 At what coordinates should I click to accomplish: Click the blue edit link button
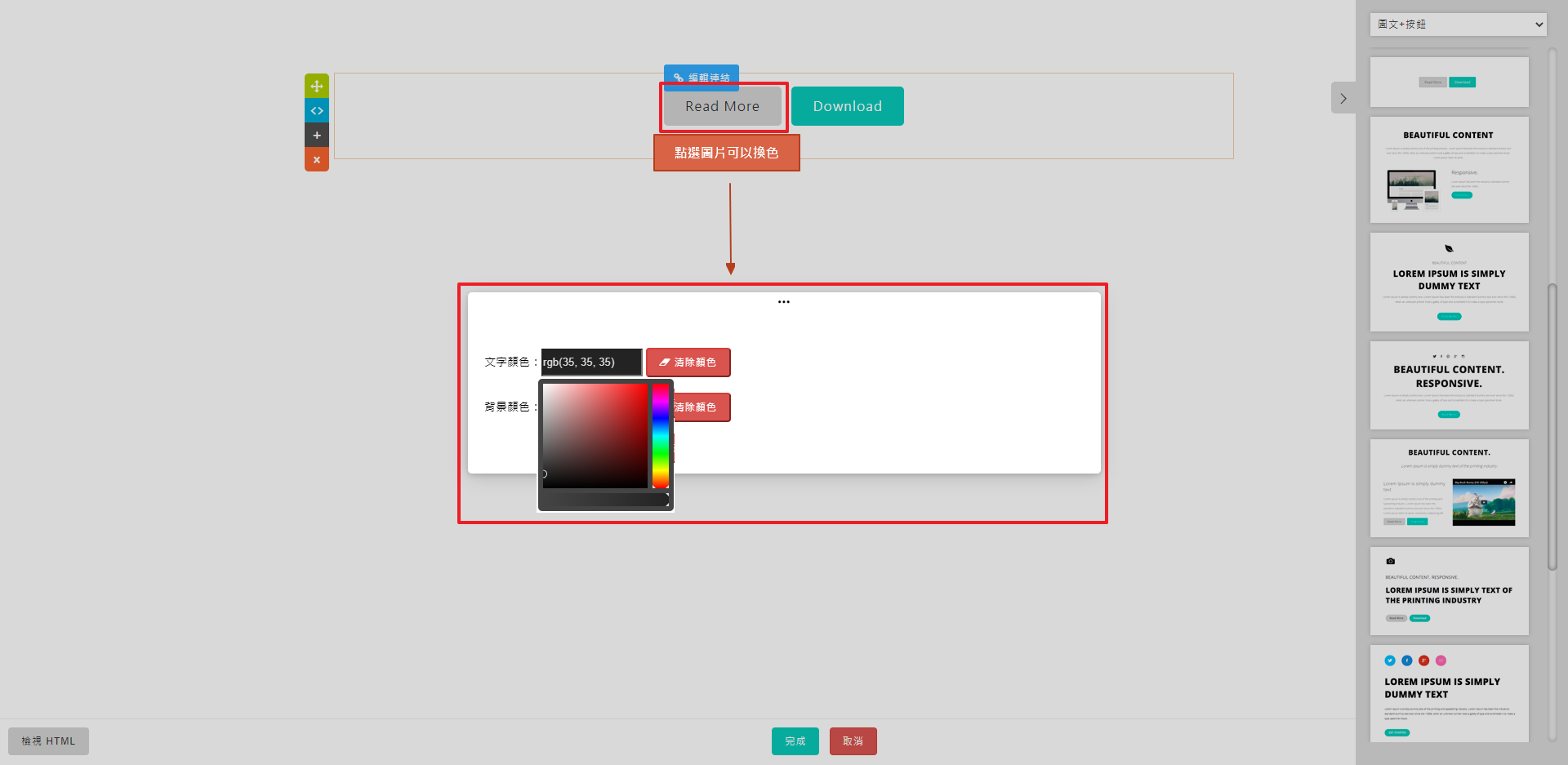click(x=701, y=76)
